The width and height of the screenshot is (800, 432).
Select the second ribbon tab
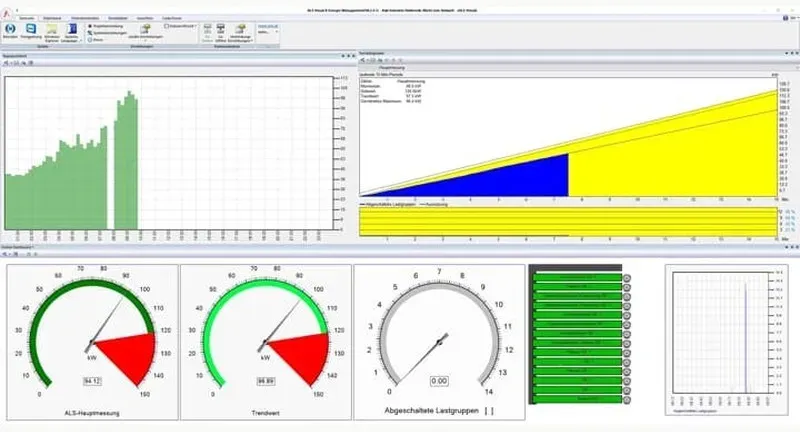click(52, 18)
